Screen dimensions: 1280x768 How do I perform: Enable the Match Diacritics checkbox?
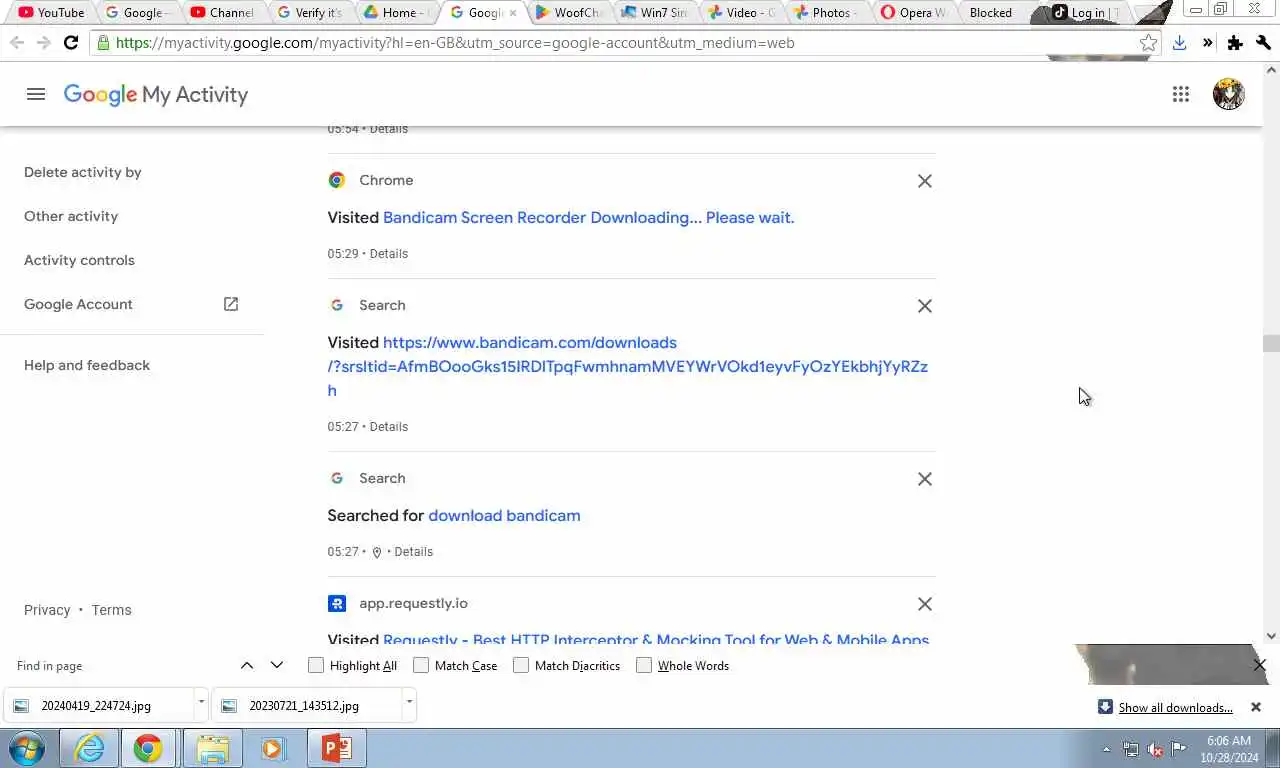[x=521, y=665]
